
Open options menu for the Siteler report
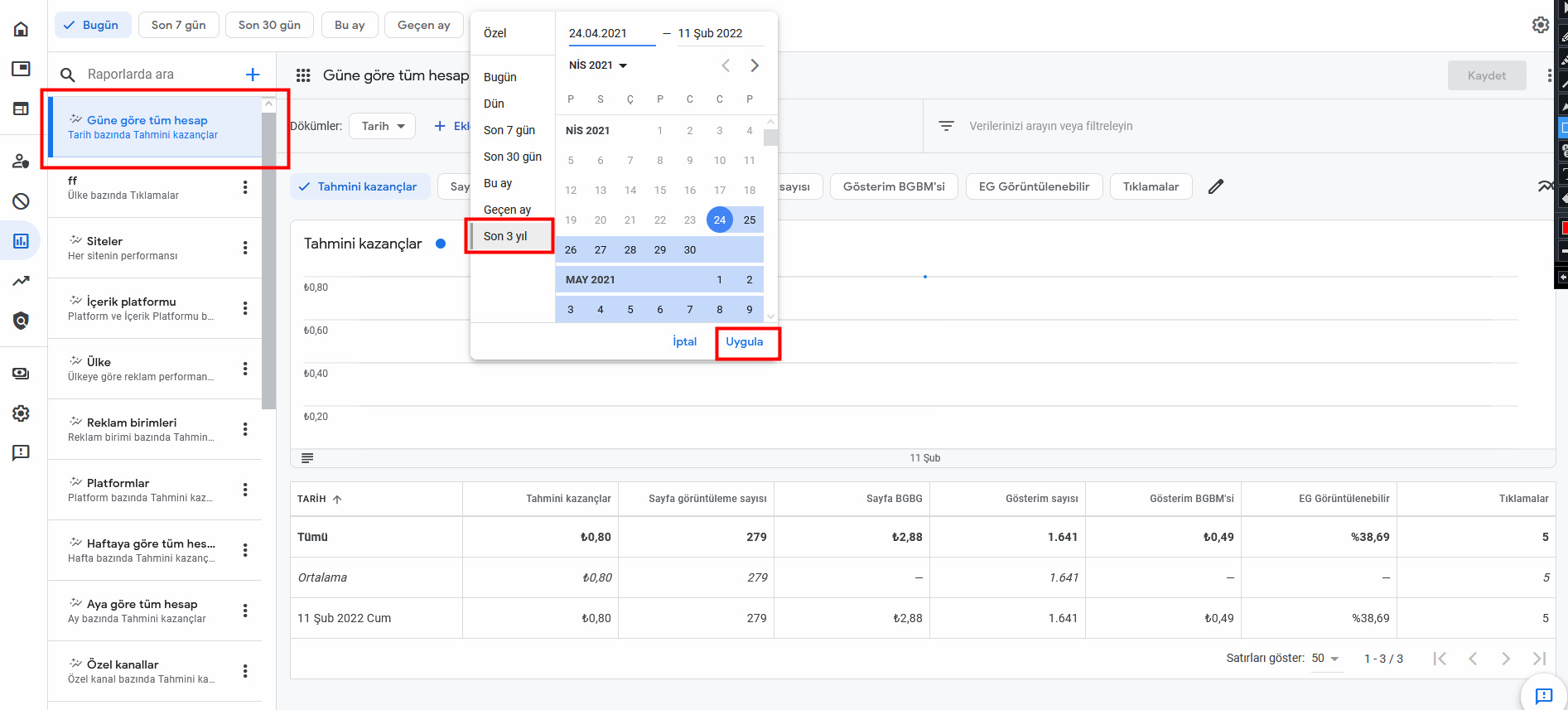point(245,248)
